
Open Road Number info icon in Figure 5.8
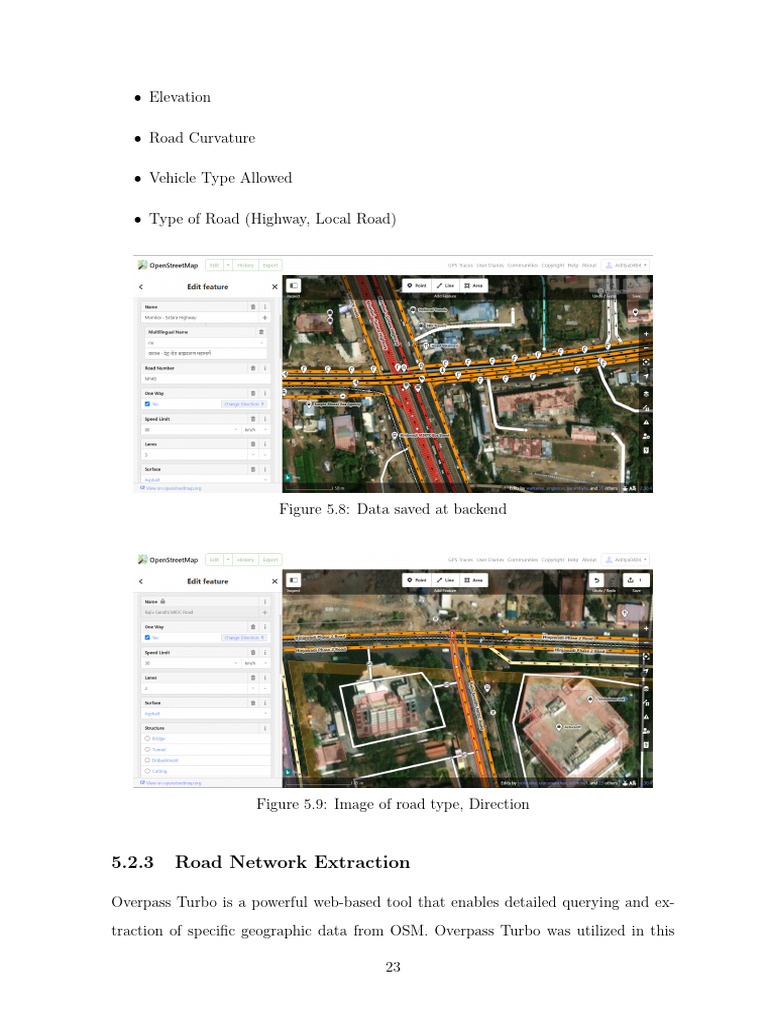[x=265, y=368]
